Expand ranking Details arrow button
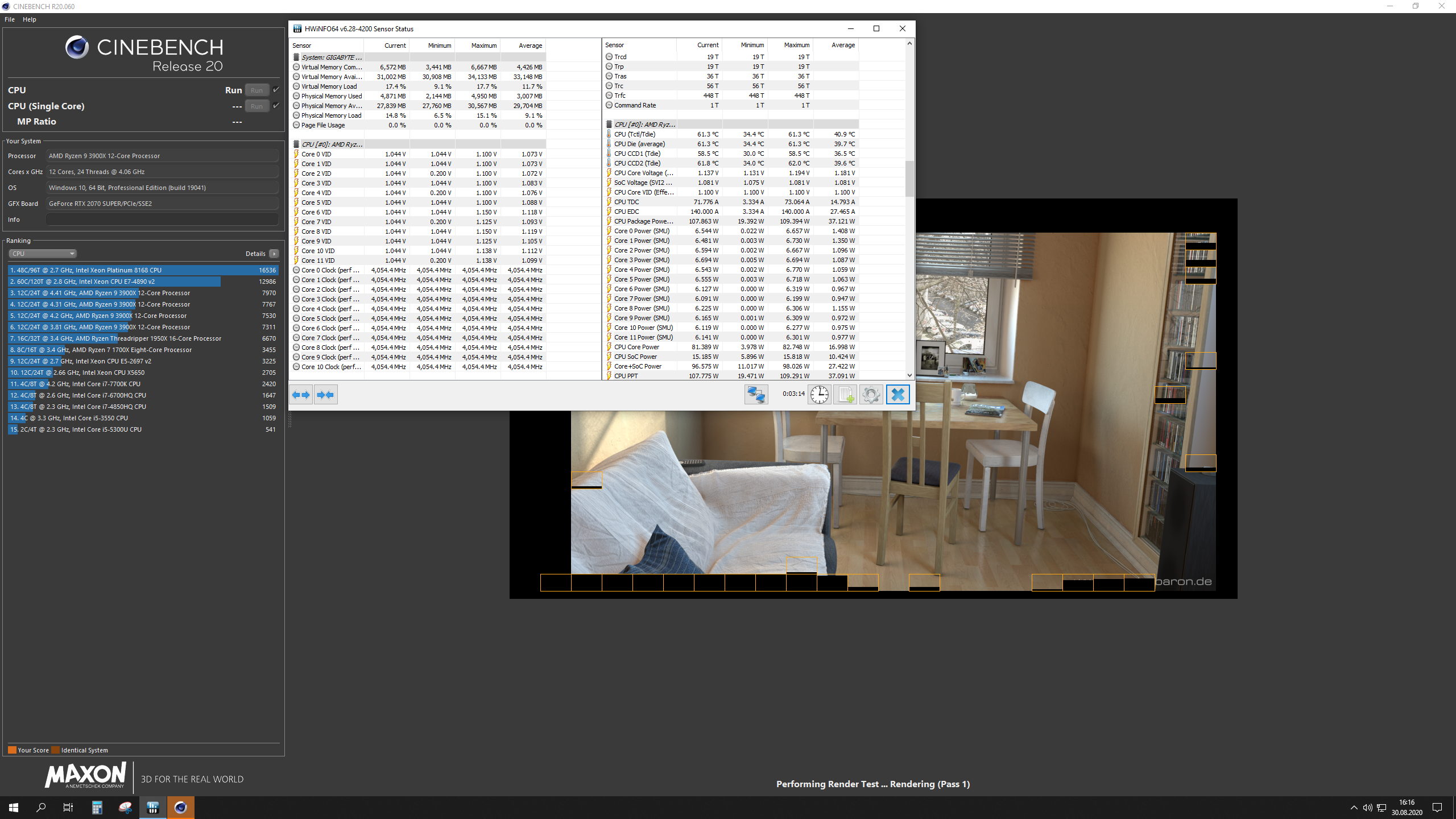Image resolution: width=1456 pixels, height=819 pixels. tap(274, 254)
